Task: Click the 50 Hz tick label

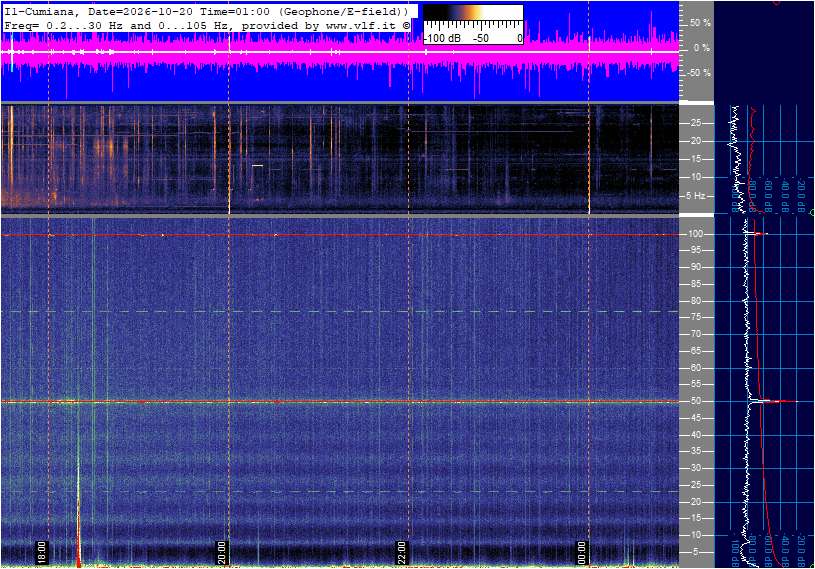Action: click(x=695, y=401)
